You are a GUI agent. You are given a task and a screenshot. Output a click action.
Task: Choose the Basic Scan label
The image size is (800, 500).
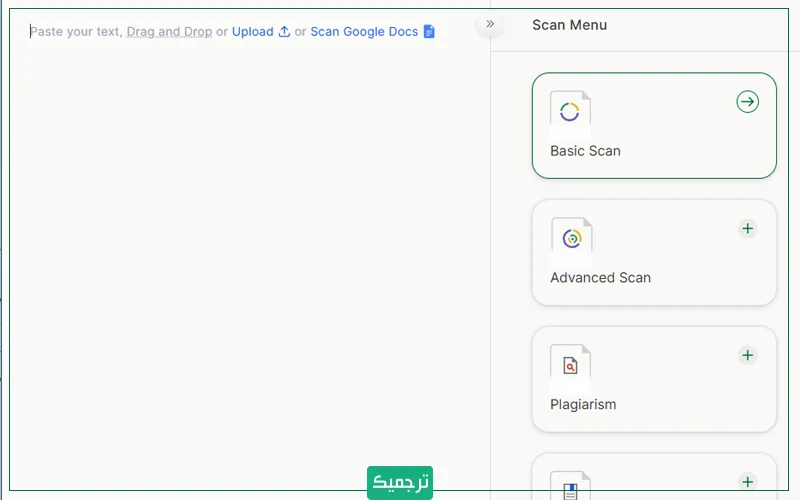[585, 151]
